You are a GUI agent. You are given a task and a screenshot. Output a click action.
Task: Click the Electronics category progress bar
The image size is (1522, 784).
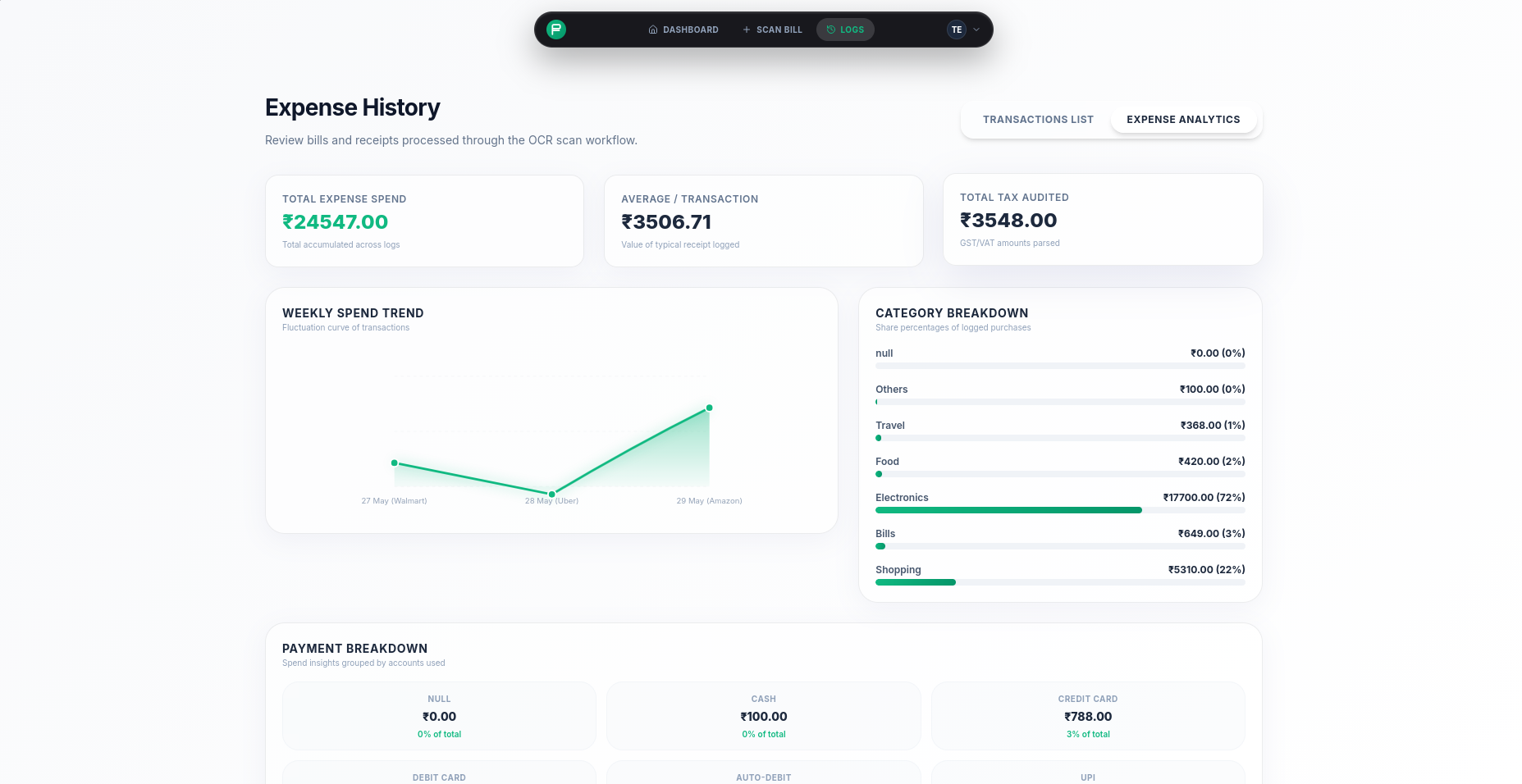point(1060,510)
